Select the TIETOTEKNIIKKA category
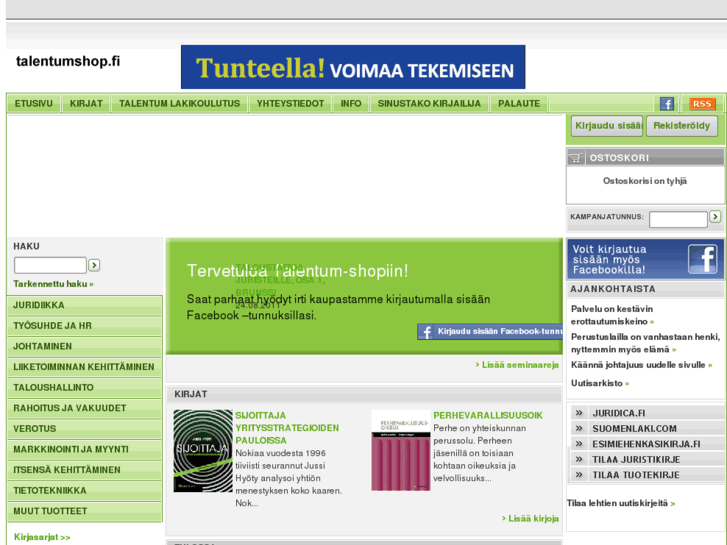Image resolution: width=727 pixels, height=545 pixels. tap(85, 490)
